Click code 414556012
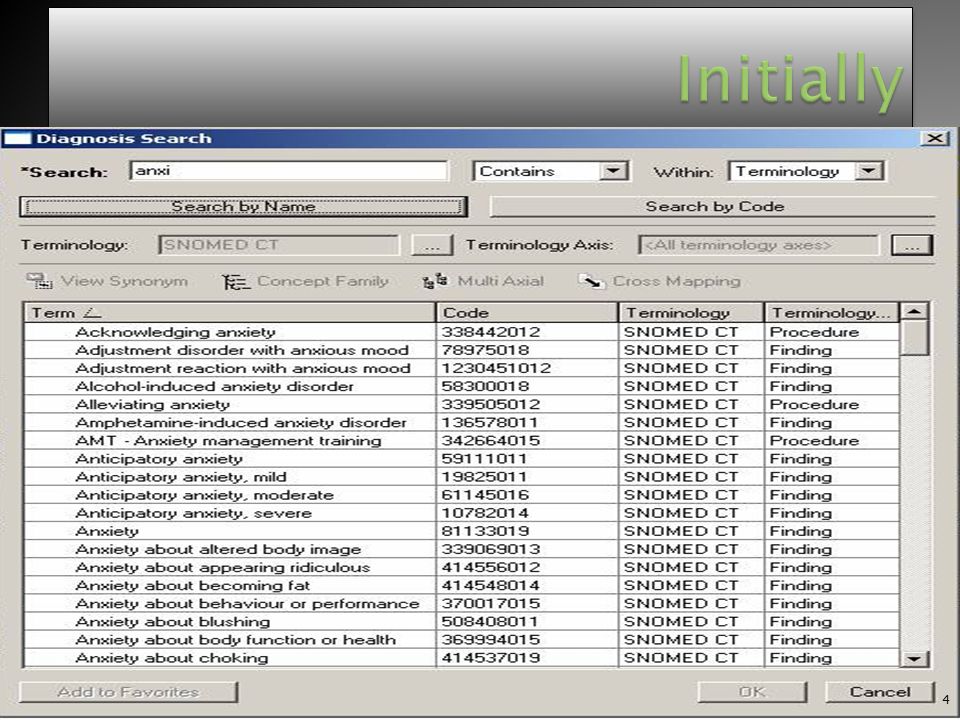Image resolution: width=960 pixels, height=720 pixels. [490, 567]
